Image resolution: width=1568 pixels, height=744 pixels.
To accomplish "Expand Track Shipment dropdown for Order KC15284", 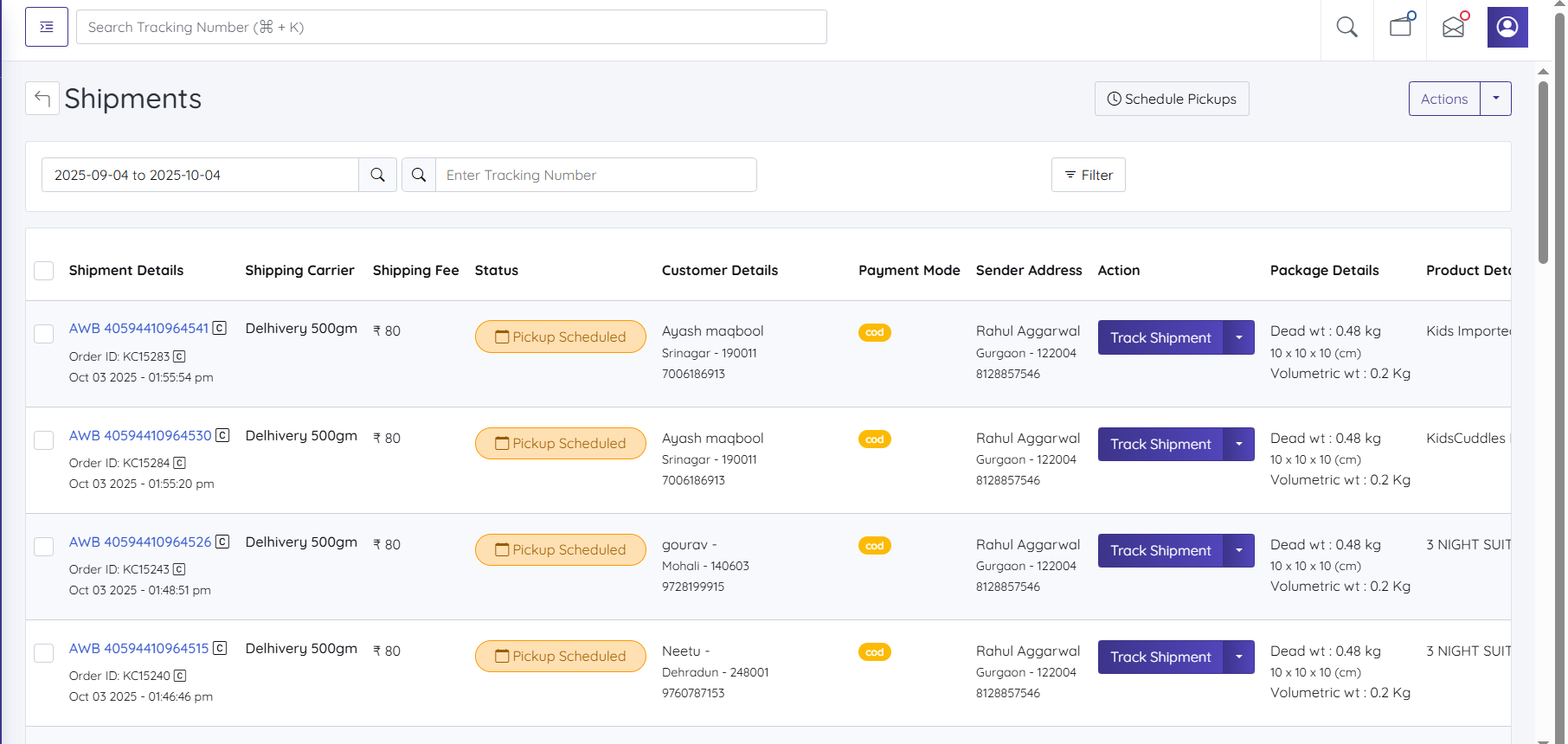I will point(1239,444).
